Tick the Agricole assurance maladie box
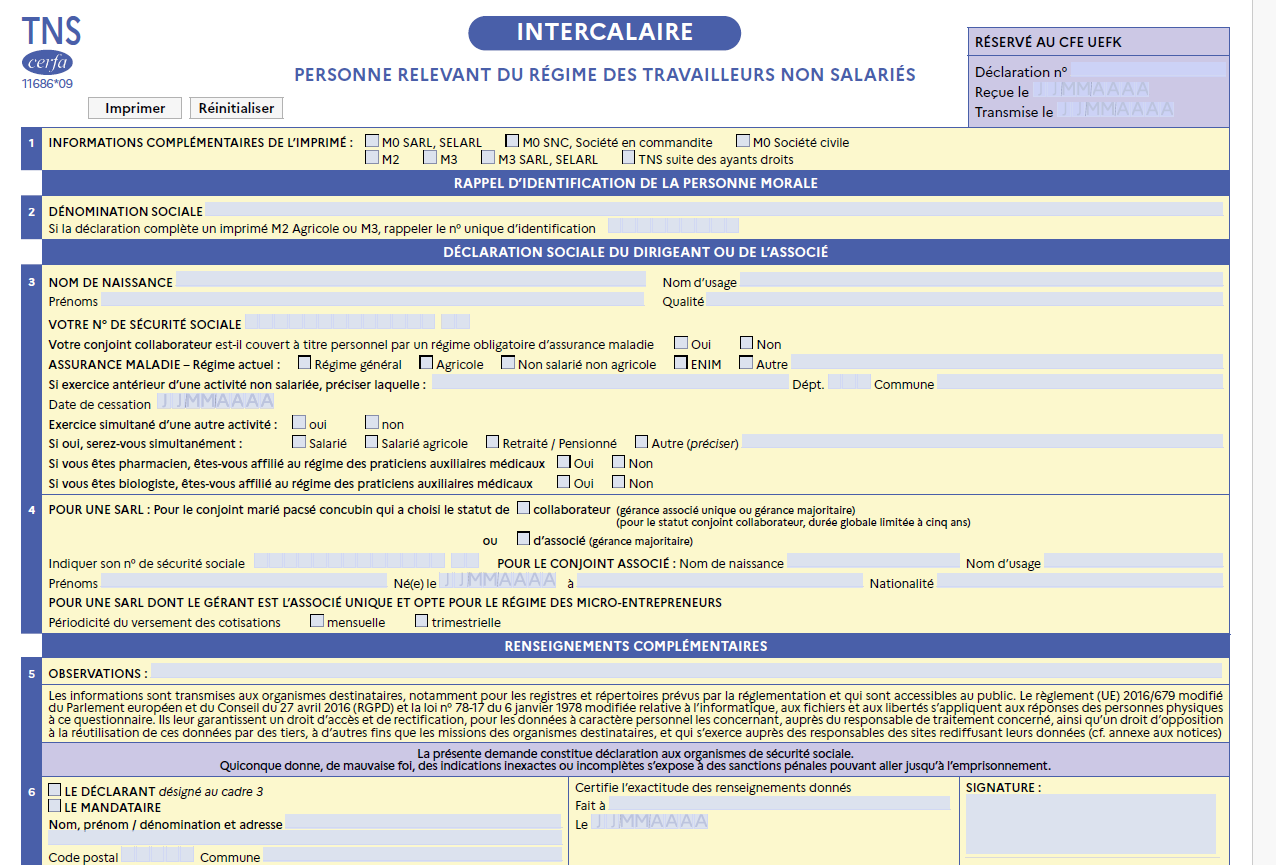Screen dimensions: 1276x865 [426, 363]
